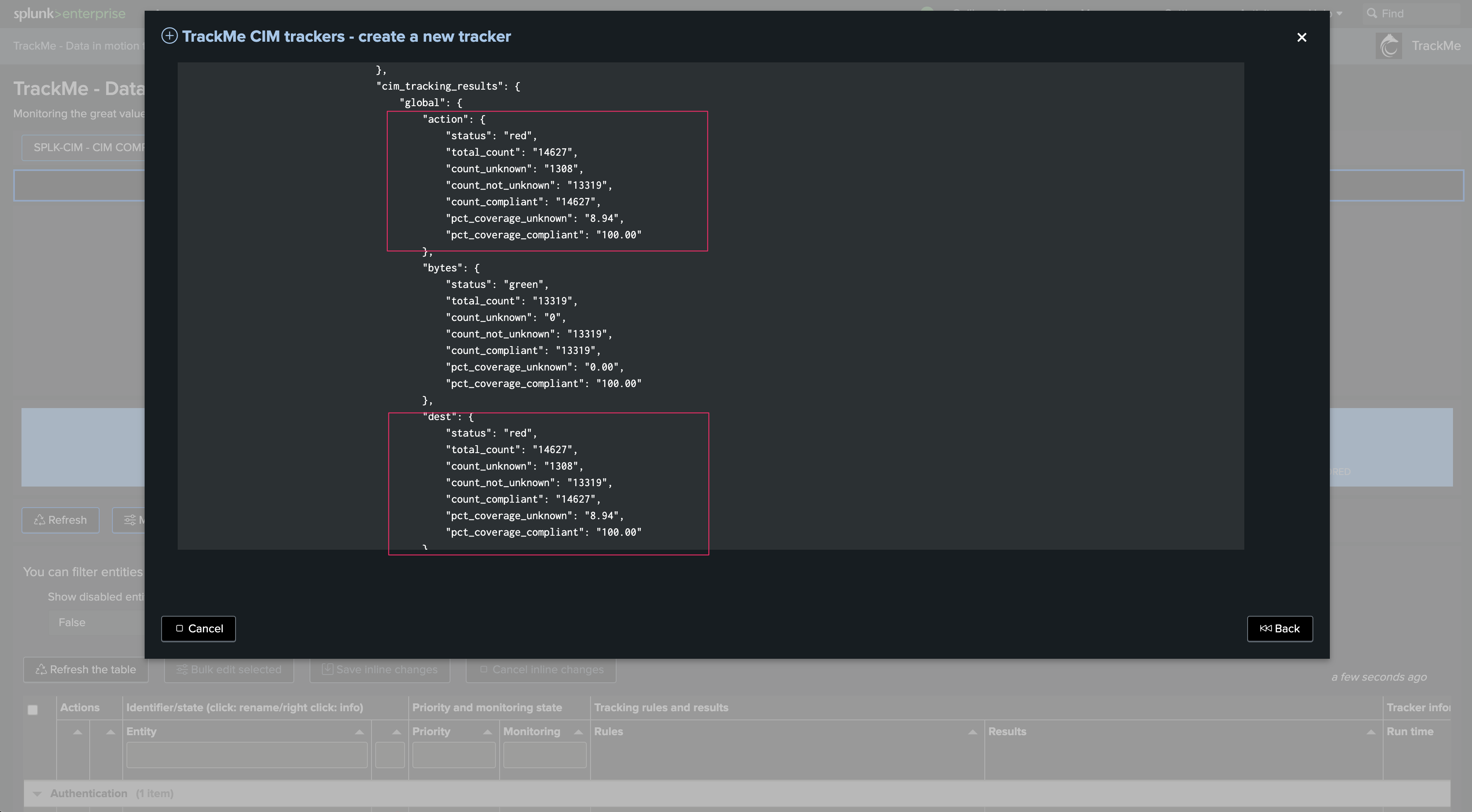The width and height of the screenshot is (1472, 812).
Task: Click "count_unknown": "0" line
Action: coord(506,318)
